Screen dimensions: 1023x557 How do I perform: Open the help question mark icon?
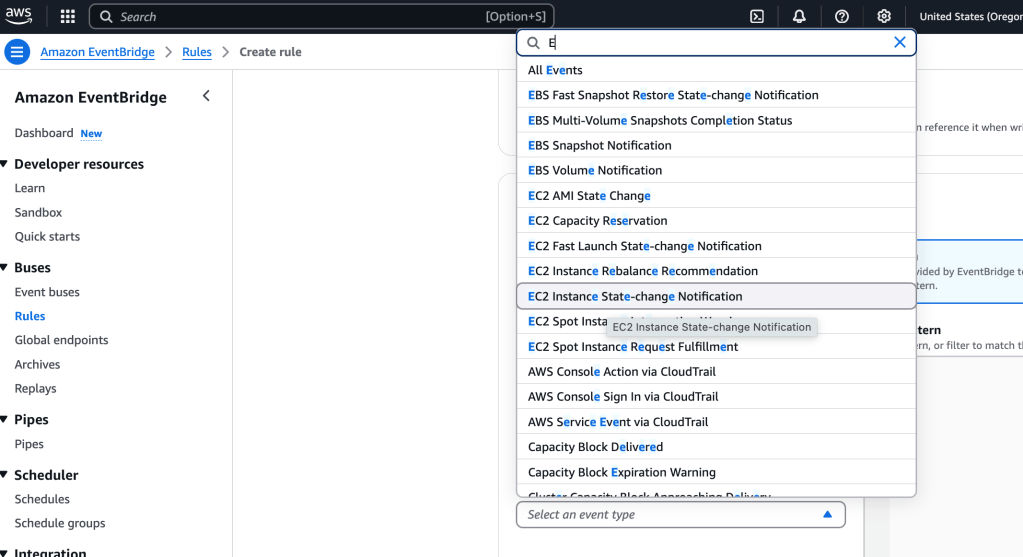tap(841, 16)
